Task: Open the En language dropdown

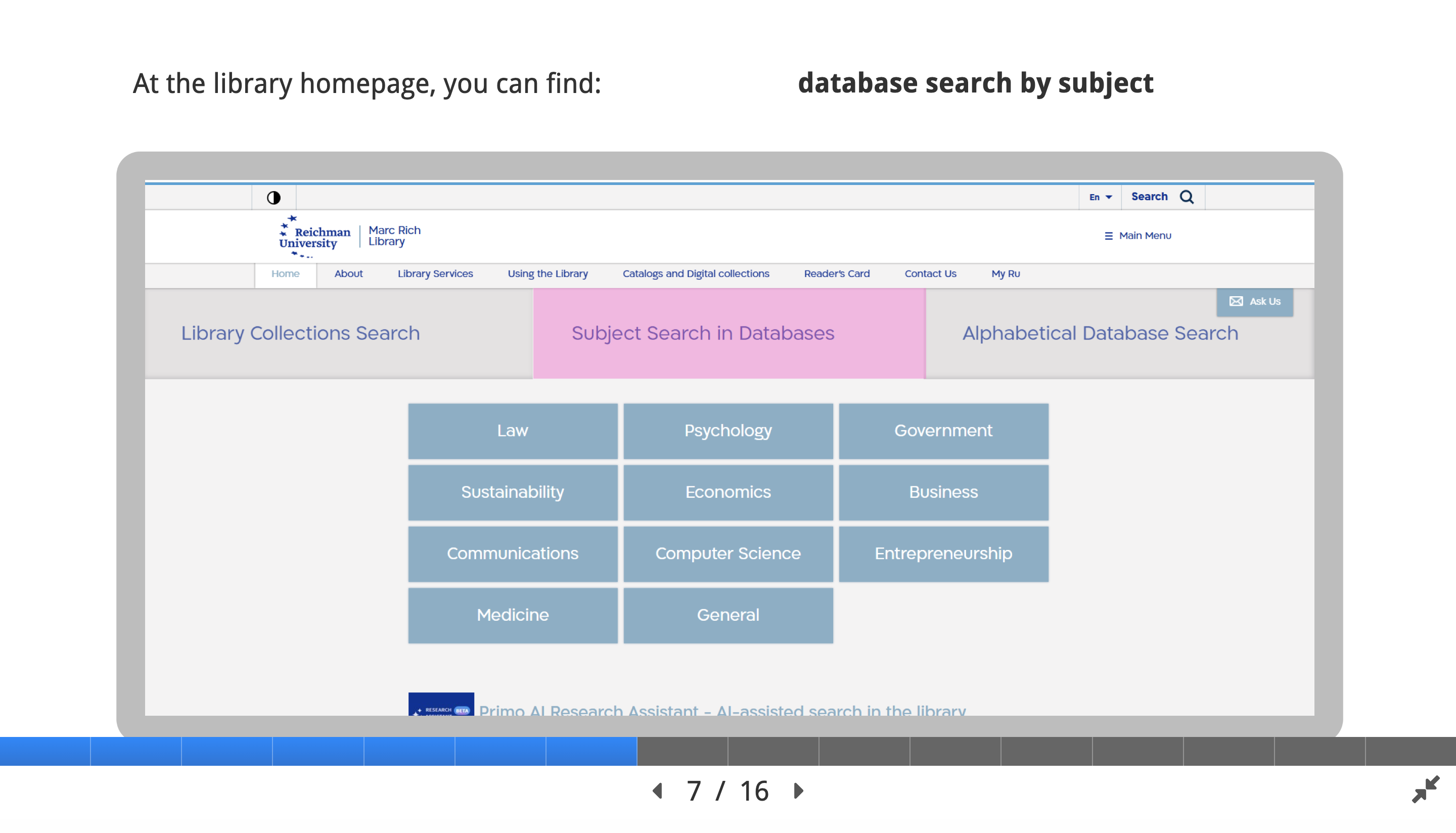Action: [1100, 197]
